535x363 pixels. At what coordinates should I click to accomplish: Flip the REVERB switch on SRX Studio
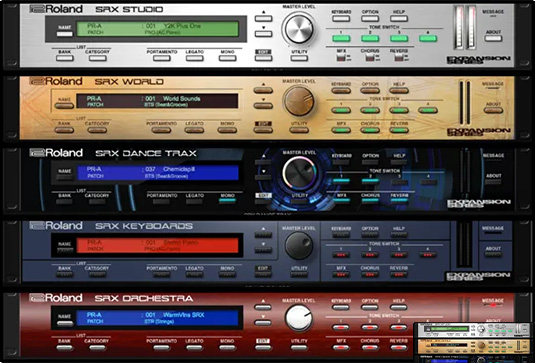tap(399, 57)
